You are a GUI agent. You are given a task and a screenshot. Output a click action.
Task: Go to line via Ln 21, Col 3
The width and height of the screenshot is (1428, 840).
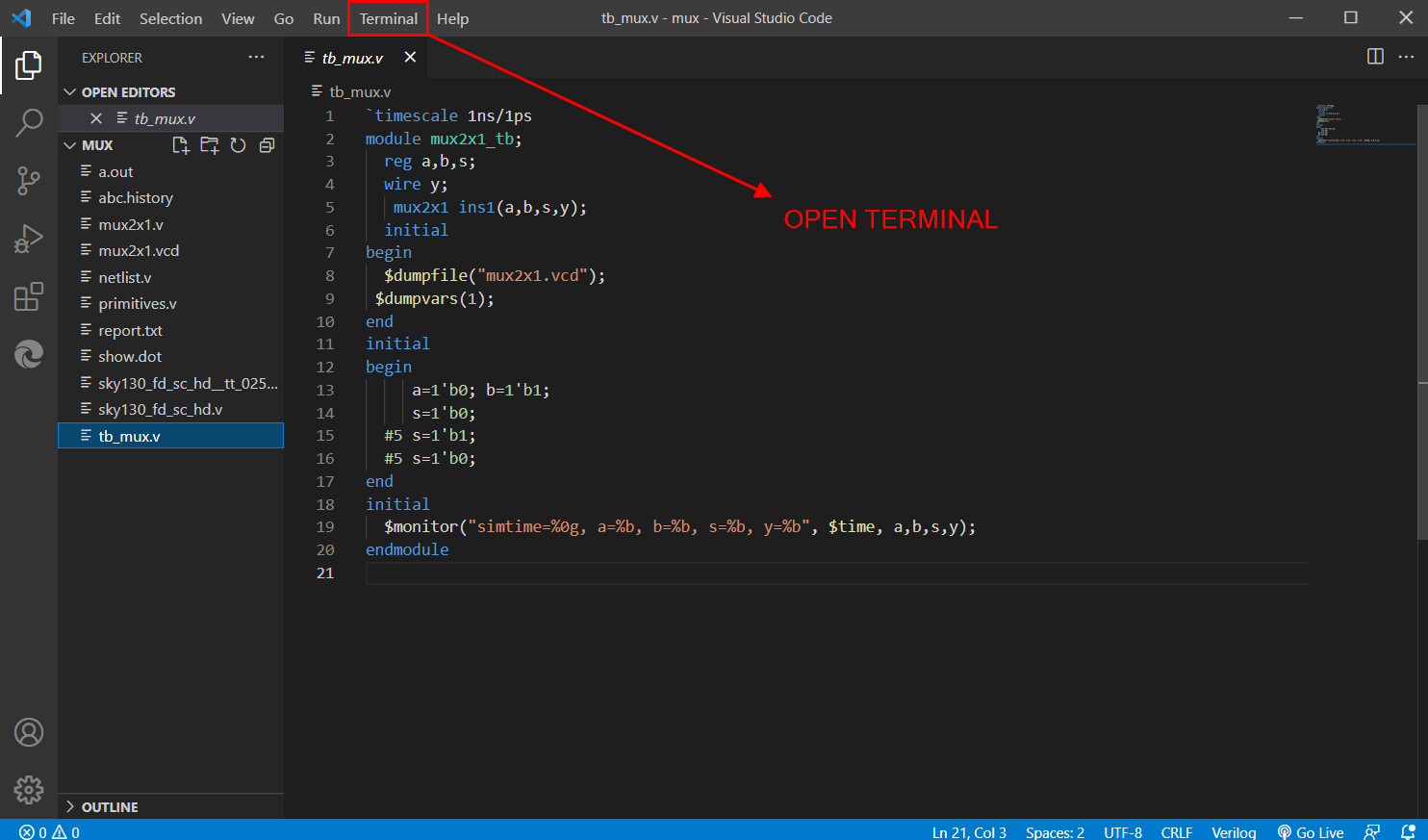click(x=969, y=832)
